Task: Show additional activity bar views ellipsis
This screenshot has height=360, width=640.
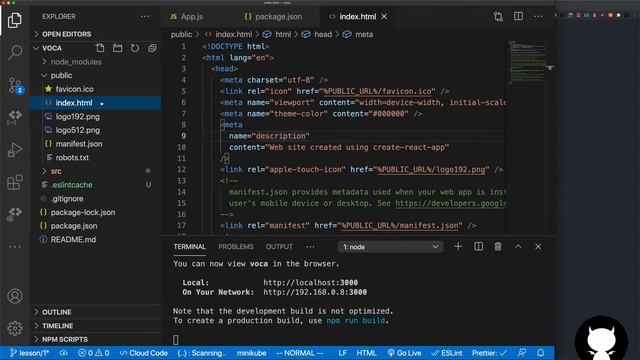Action: pos(15,247)
